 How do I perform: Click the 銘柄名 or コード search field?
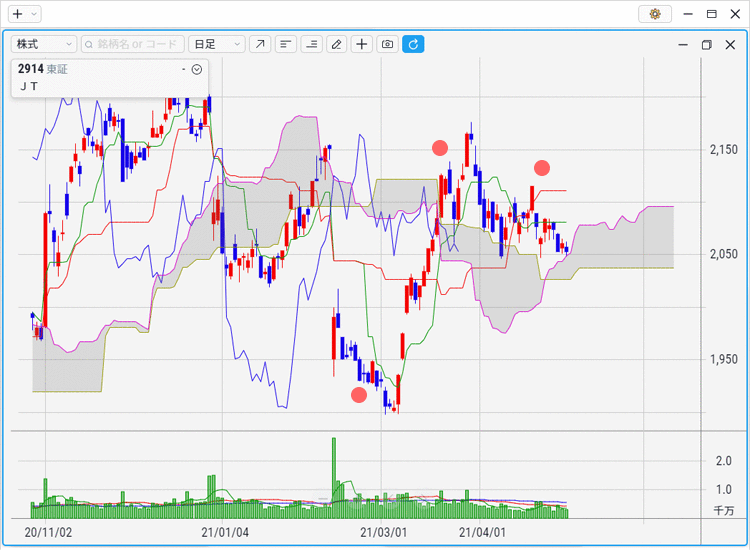(x=133, y=44)
